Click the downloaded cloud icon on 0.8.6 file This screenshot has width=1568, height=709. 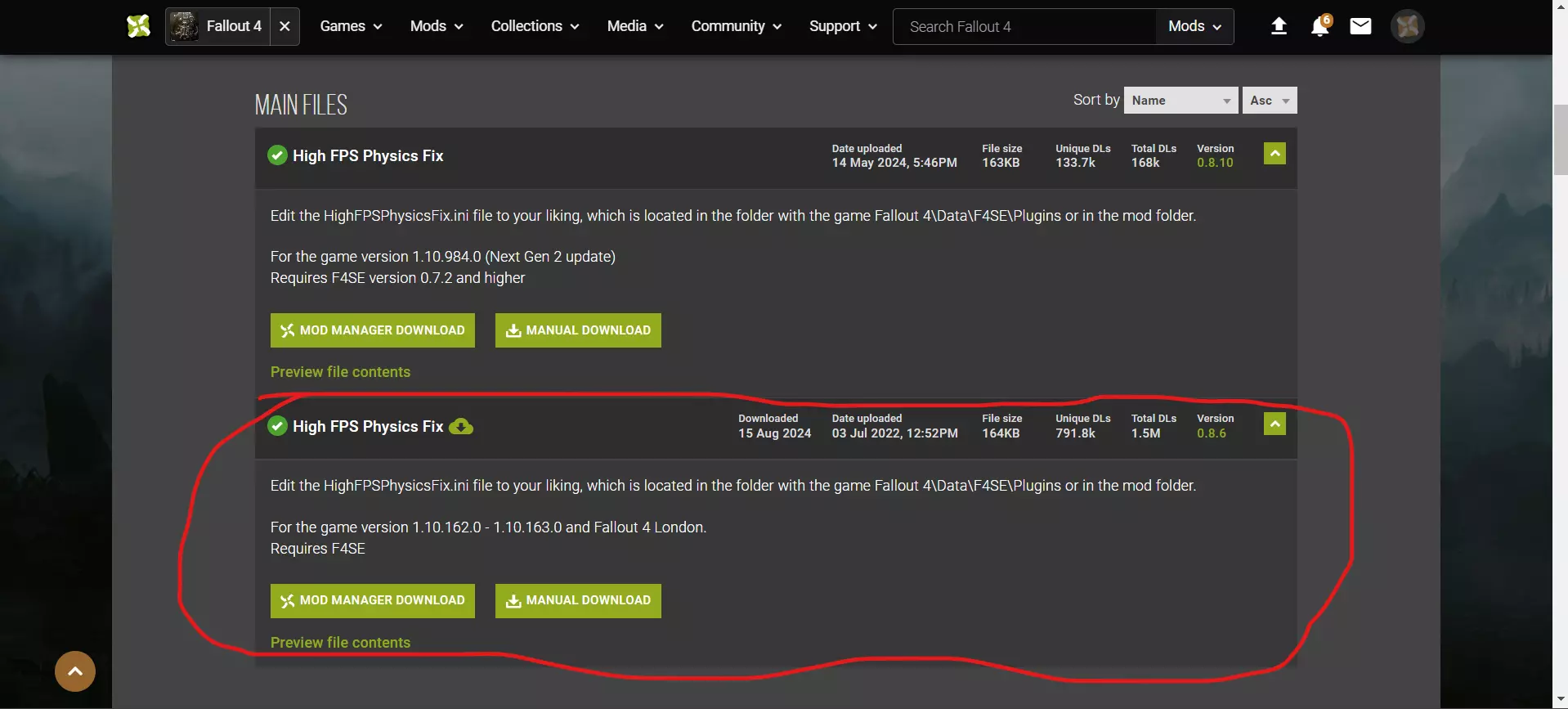pyautogui.click(x=461, y=427)
